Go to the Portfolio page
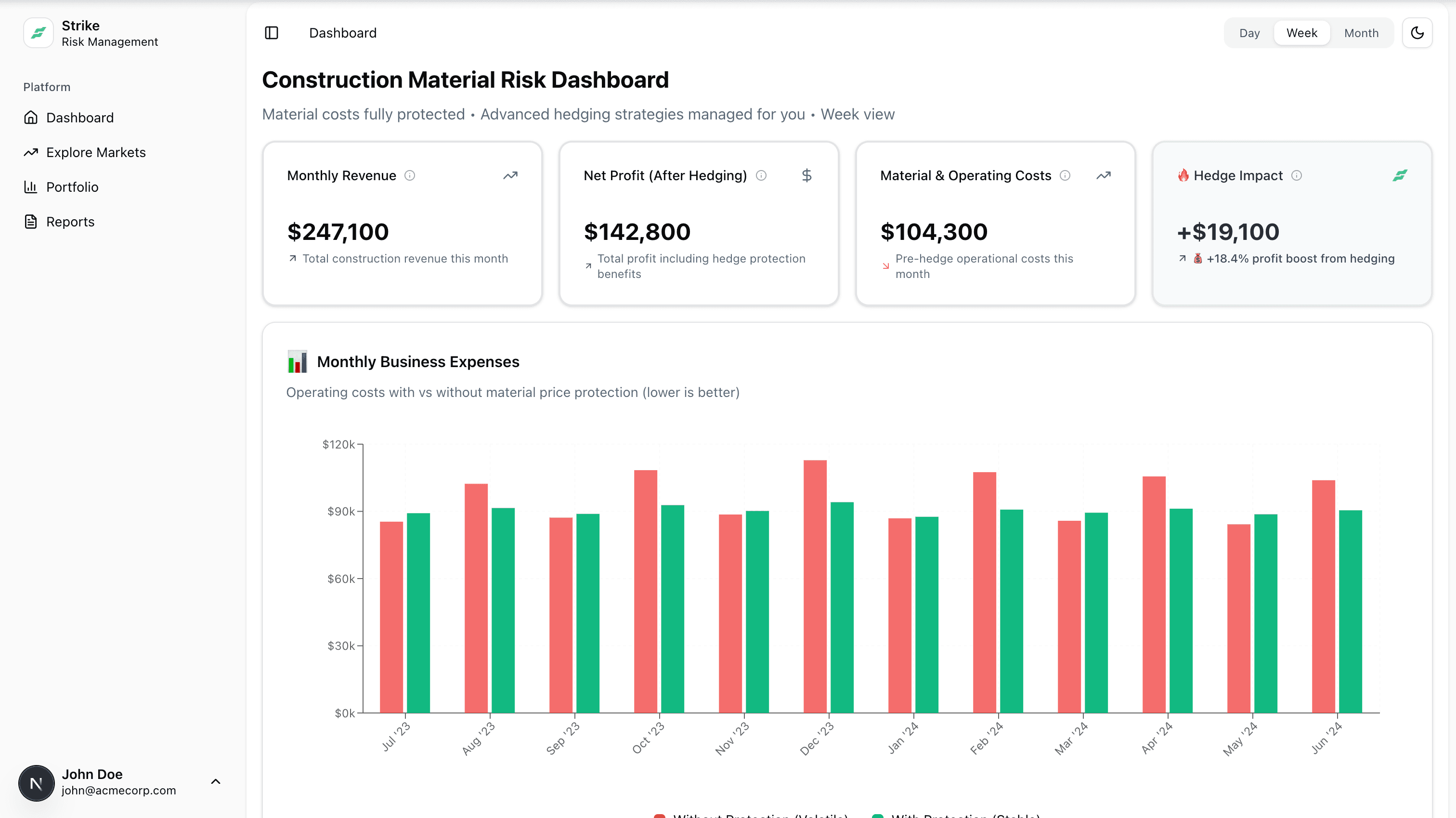Screen dimensions: 1456x818 pos(72,187)
